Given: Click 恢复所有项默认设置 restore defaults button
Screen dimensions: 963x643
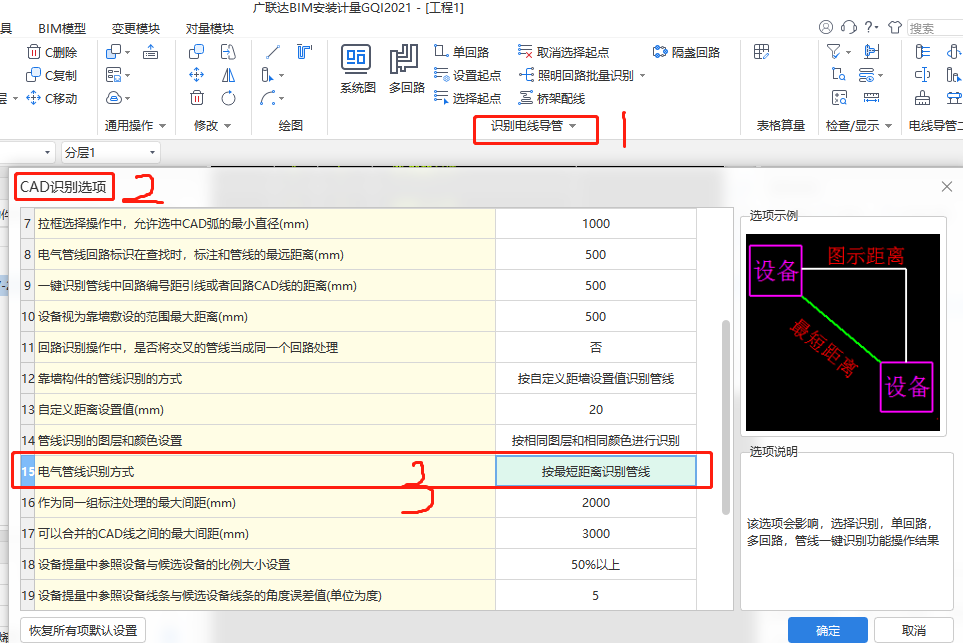Looking at the screenshot, I should coord(83,630).
